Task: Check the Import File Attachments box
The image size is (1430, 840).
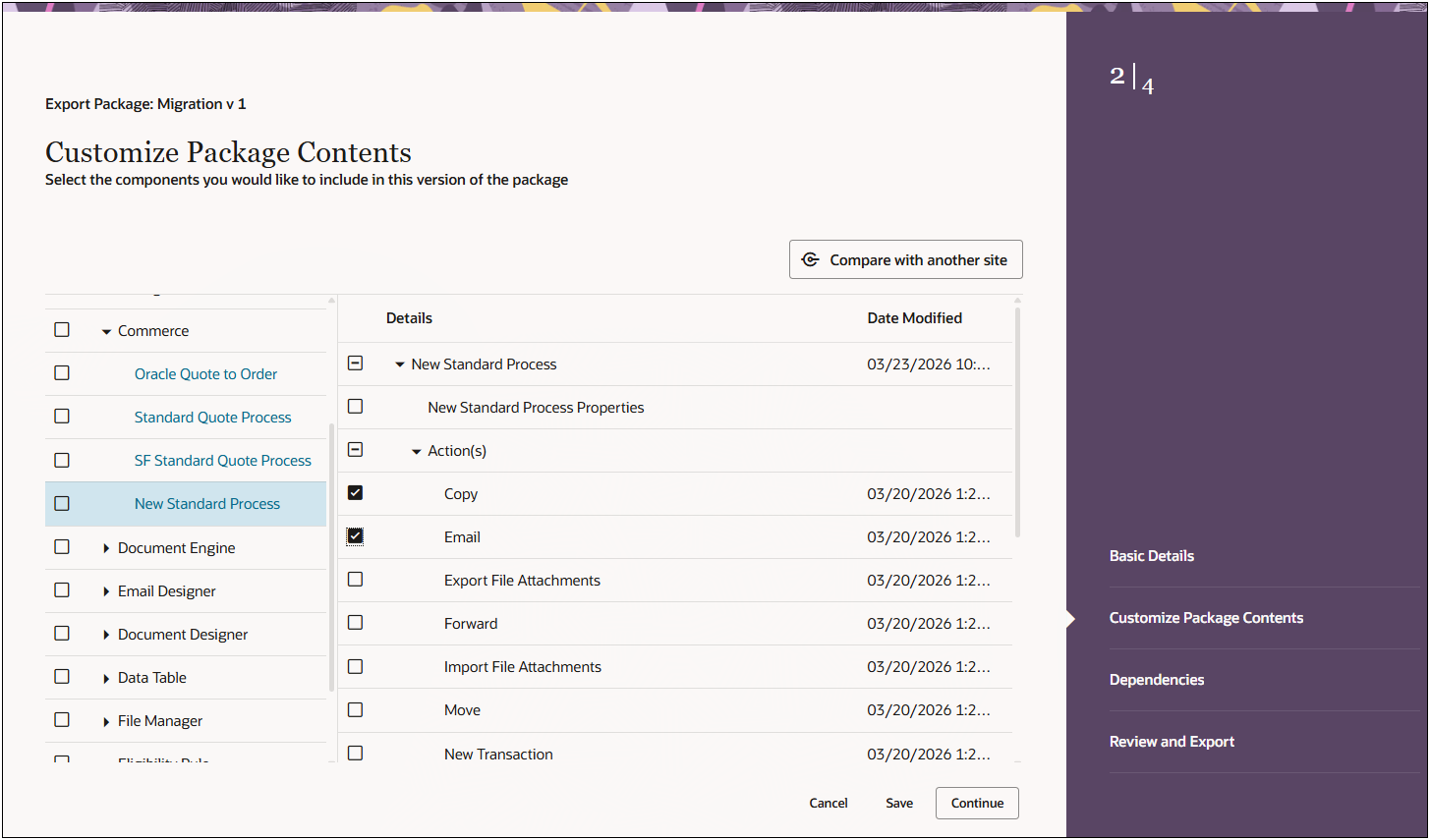Action: pos(356,666)
